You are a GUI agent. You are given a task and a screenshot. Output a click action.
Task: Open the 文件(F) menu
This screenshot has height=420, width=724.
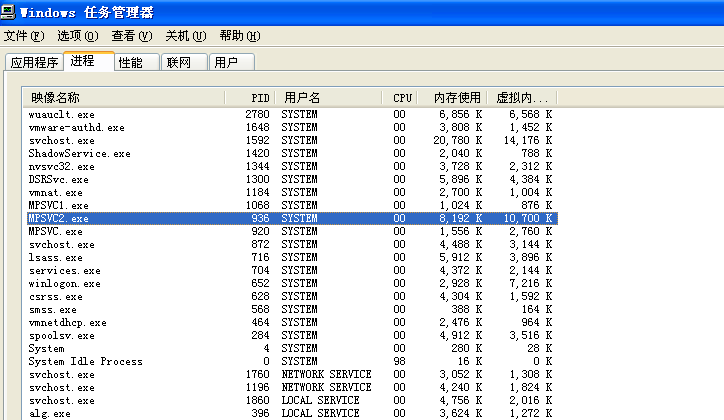point(24,36)
